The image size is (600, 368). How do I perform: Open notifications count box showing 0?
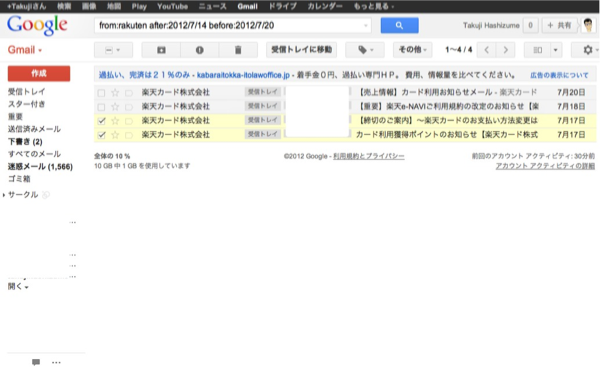click(x=530, y=25)
